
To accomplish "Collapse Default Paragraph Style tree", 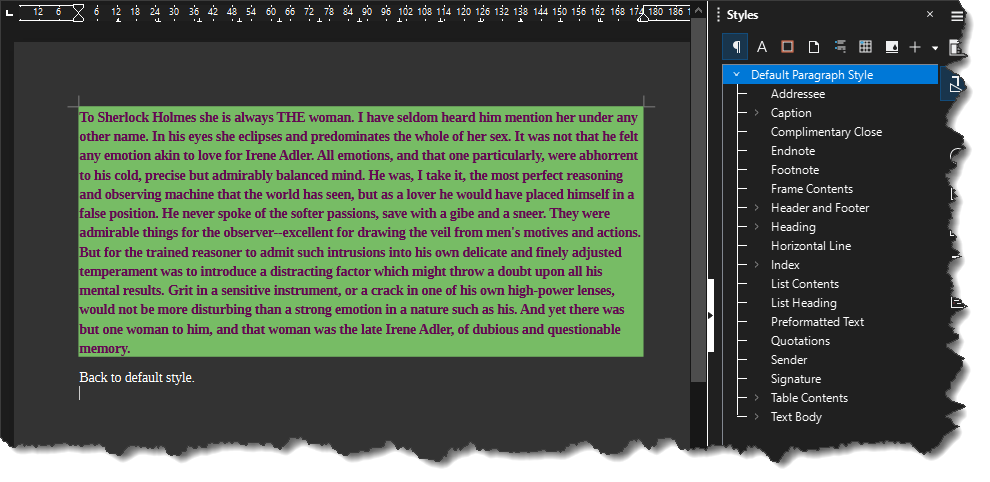I will (x=736, y=75).
